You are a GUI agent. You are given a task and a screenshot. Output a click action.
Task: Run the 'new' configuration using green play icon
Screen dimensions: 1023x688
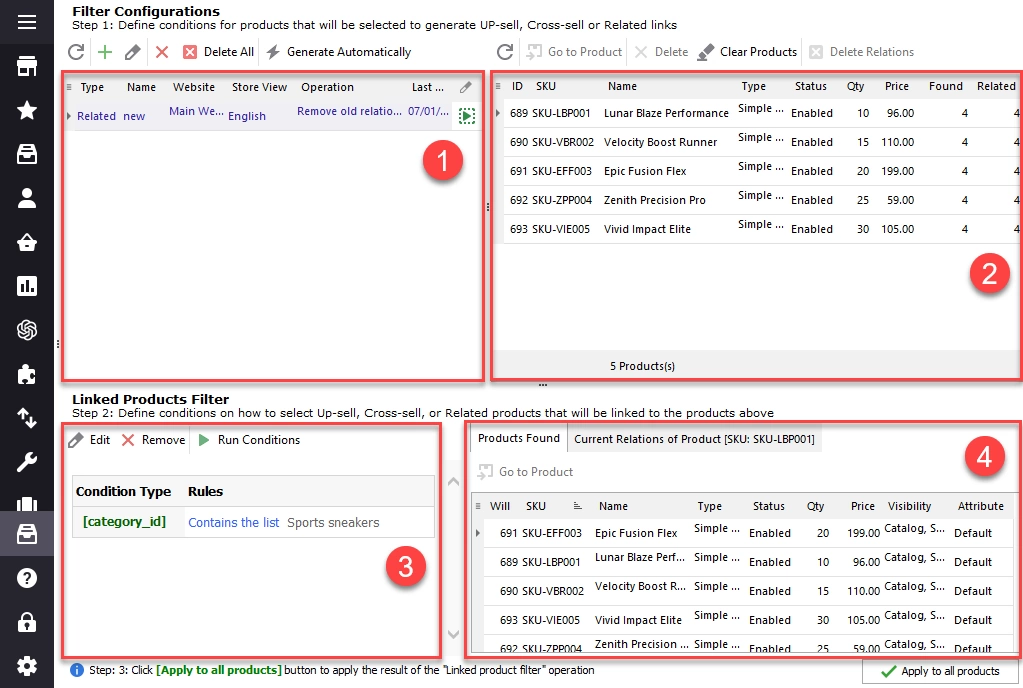(x=466, y=115)
